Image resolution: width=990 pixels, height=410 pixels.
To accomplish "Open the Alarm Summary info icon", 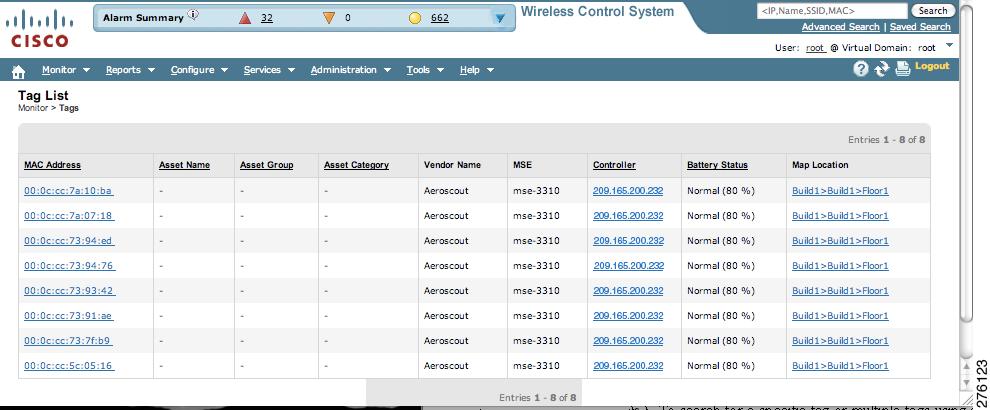I will 193,15.
